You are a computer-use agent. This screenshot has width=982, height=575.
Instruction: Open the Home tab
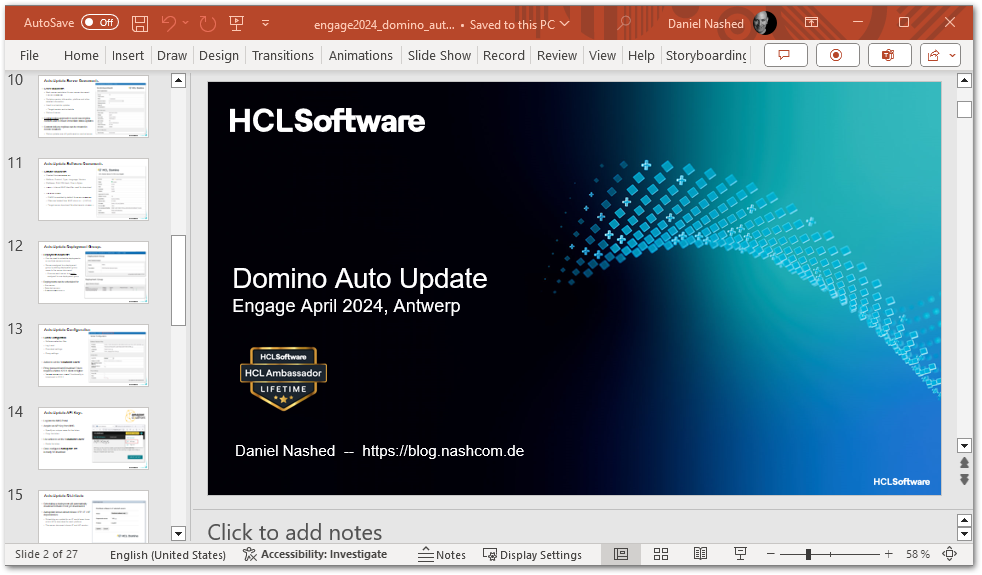[81, 55]
